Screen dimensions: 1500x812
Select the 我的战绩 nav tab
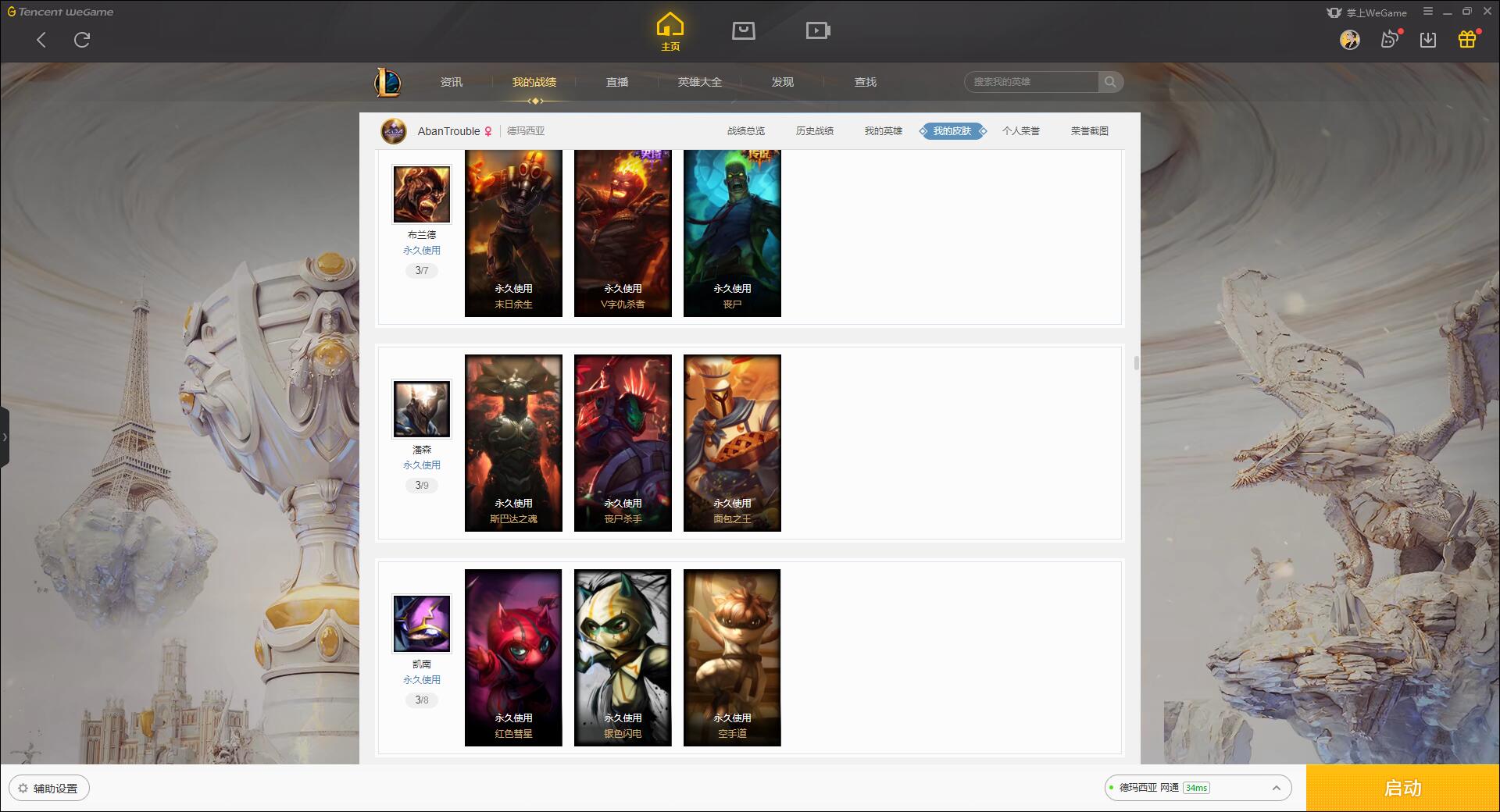[x=534, y=82]
